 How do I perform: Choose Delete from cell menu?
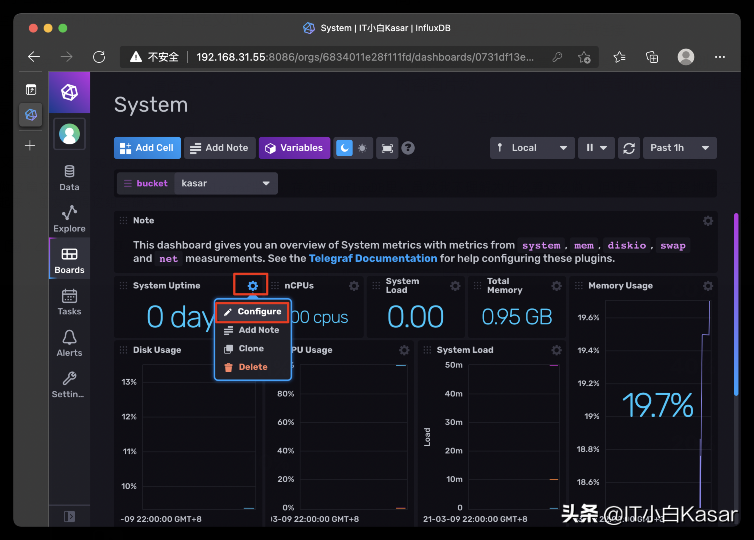point(252,367)
